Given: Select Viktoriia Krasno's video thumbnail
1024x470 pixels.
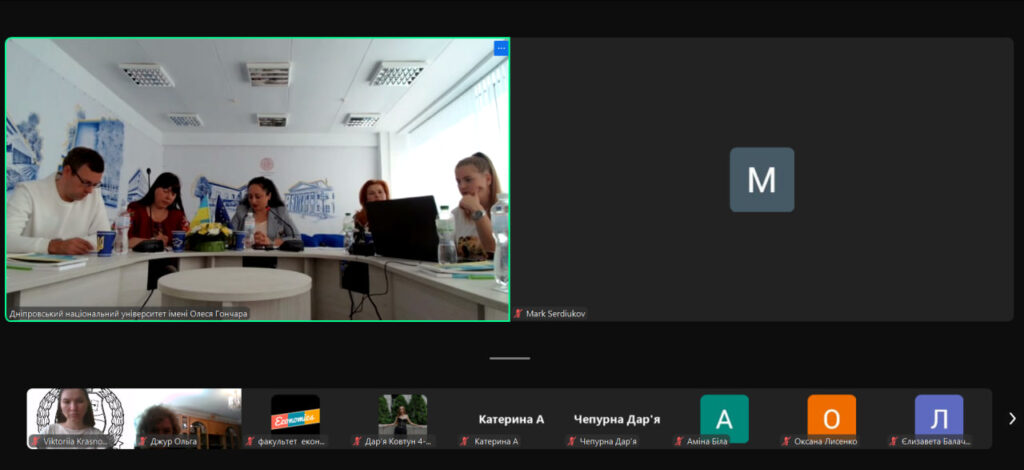Looking at the screenshot, I should (80, 412).
